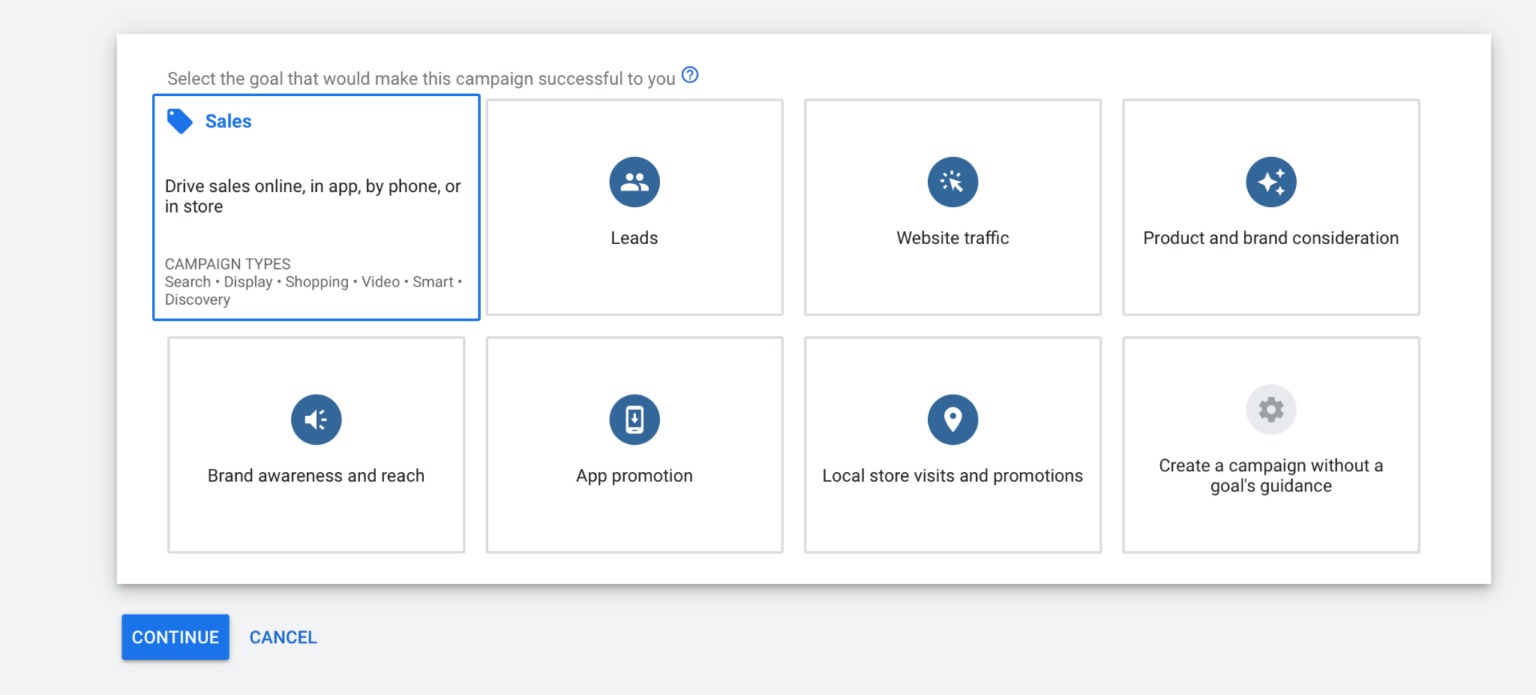Image resolution: width=1536 pixels, height=695 pixels.
Task: Choose the Sales goal title
Action: 228,121
